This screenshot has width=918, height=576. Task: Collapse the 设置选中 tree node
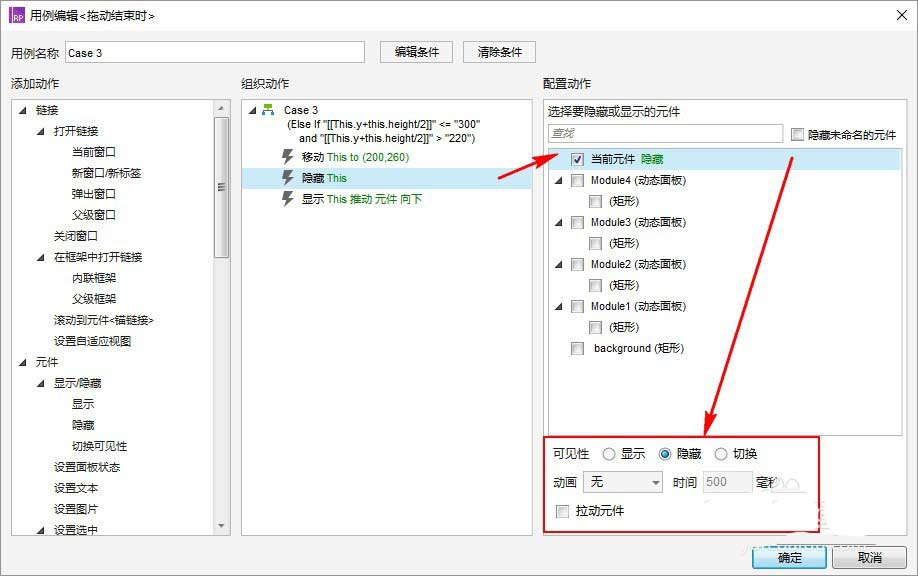pyautogui.click(x=40, y=530)
